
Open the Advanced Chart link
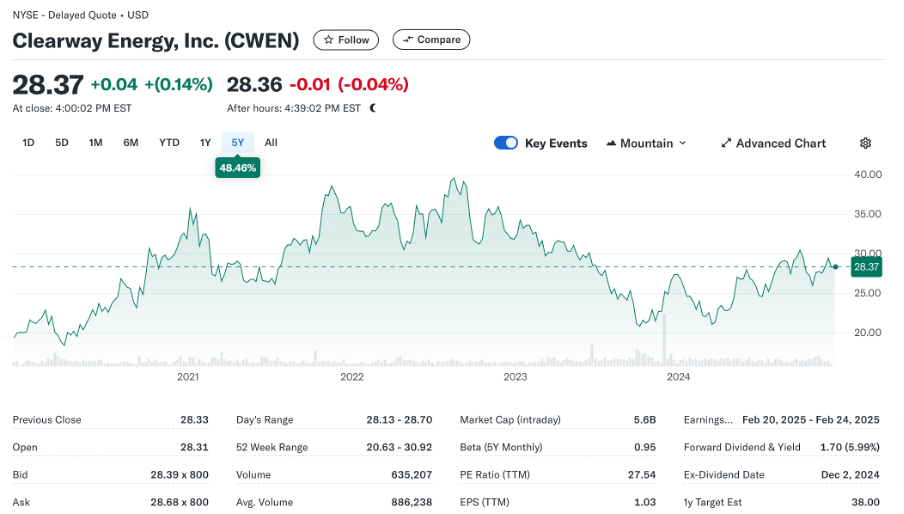point(780,143)
